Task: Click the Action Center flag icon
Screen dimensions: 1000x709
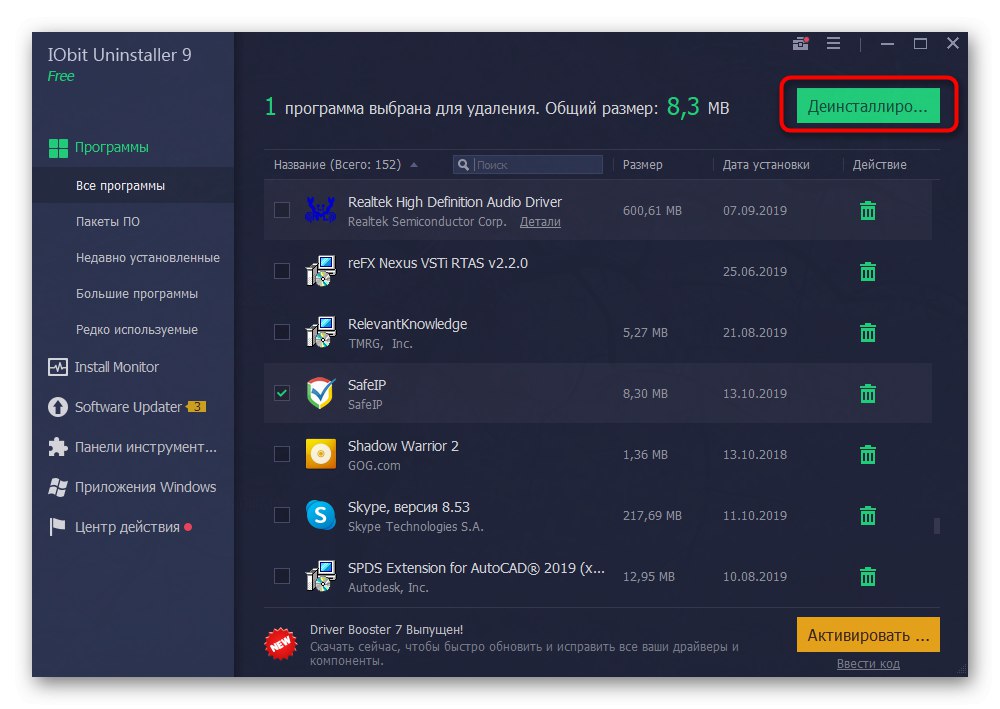Action: [57, 527]
